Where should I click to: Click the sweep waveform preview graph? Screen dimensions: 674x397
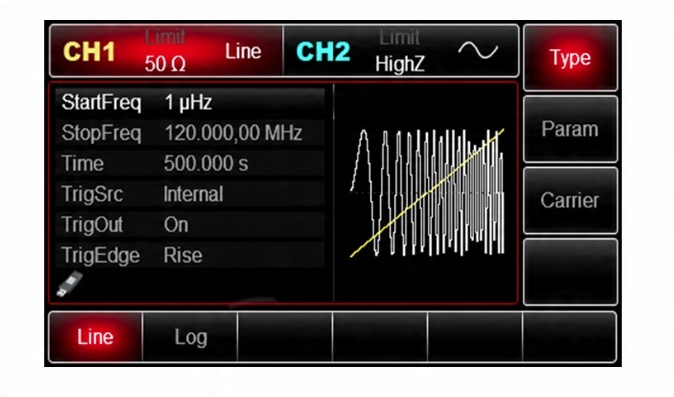(427, 193)
